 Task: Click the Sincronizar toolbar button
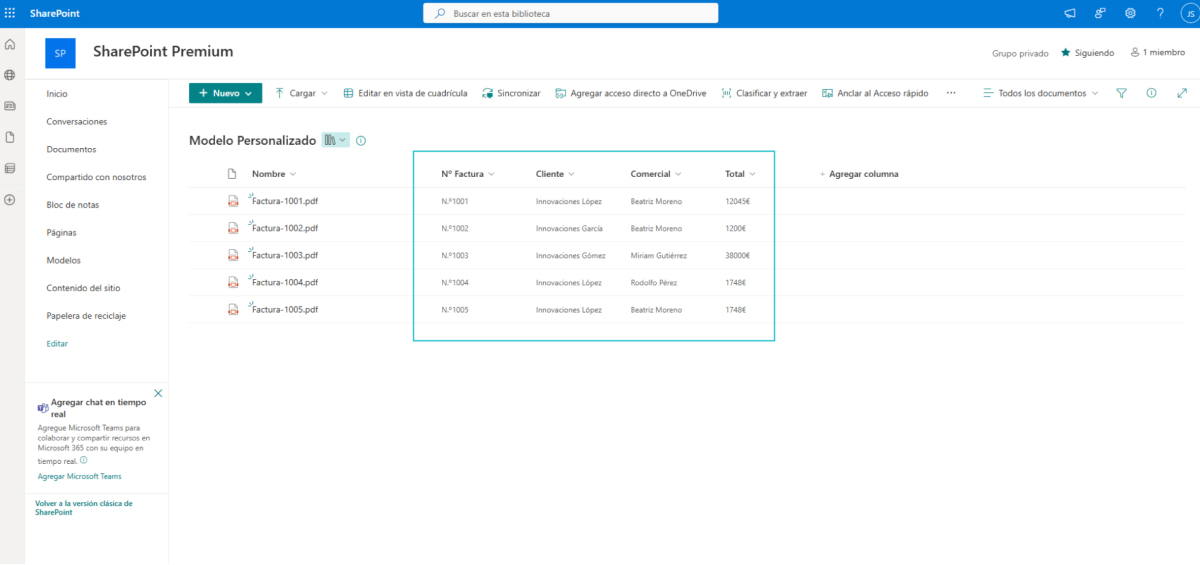click(x=511, y=93)
